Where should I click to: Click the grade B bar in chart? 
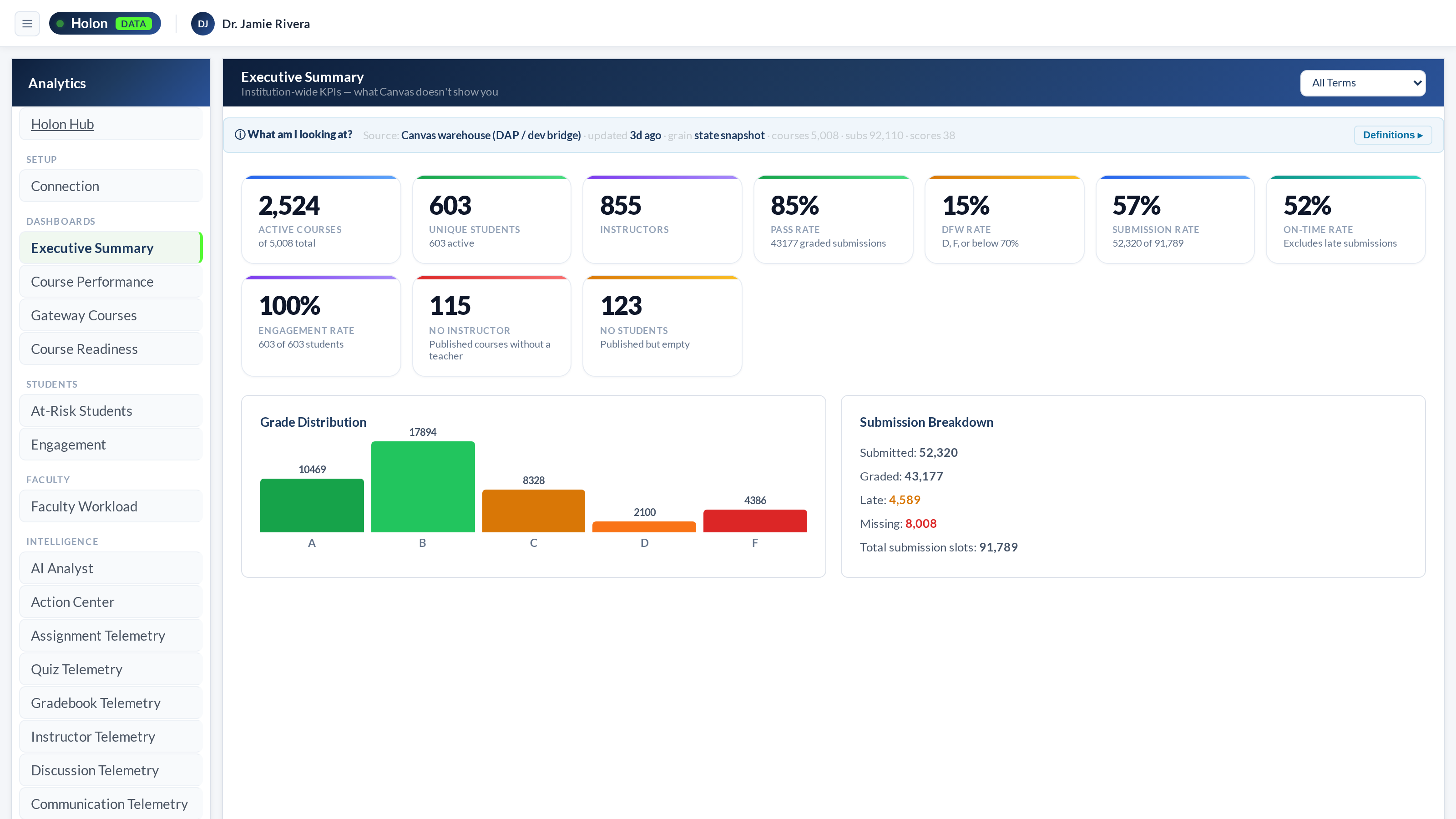[423, 487]
